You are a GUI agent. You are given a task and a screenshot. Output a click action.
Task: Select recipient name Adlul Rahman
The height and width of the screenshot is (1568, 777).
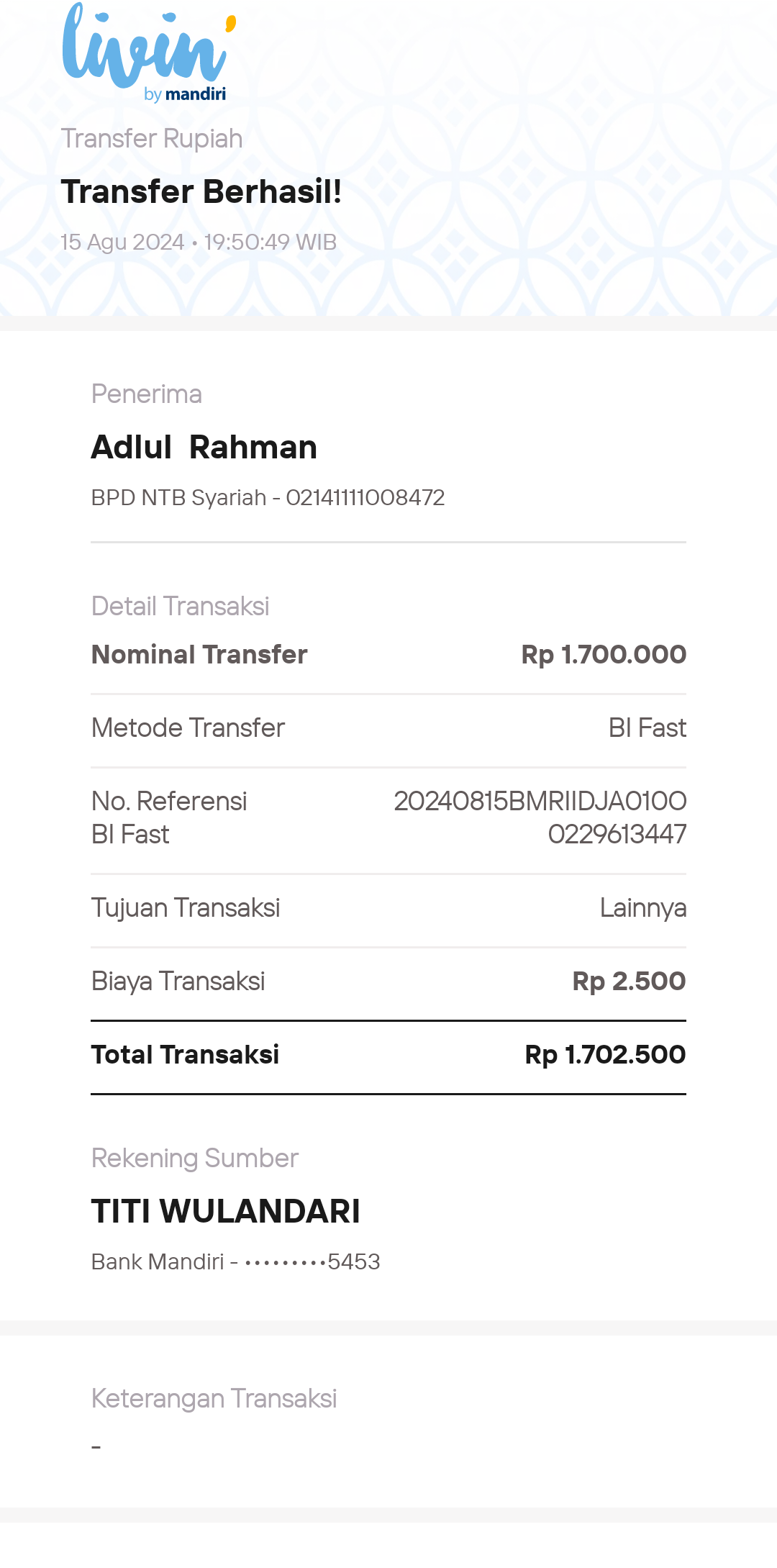204,448
